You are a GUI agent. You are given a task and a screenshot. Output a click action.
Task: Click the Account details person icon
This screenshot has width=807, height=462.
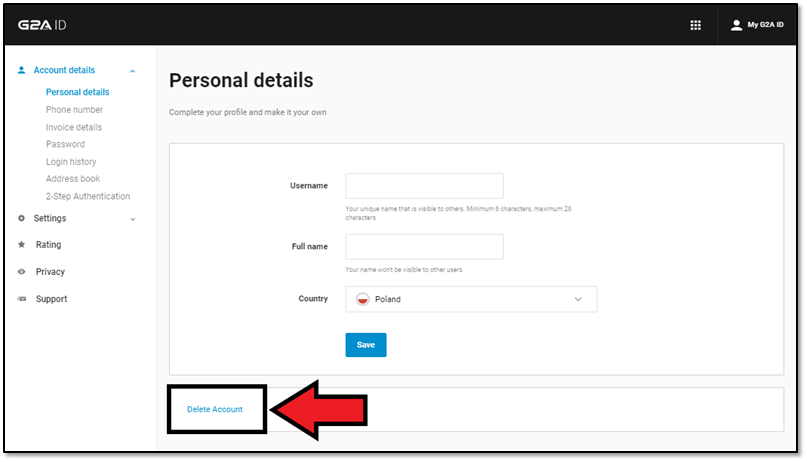22,70
